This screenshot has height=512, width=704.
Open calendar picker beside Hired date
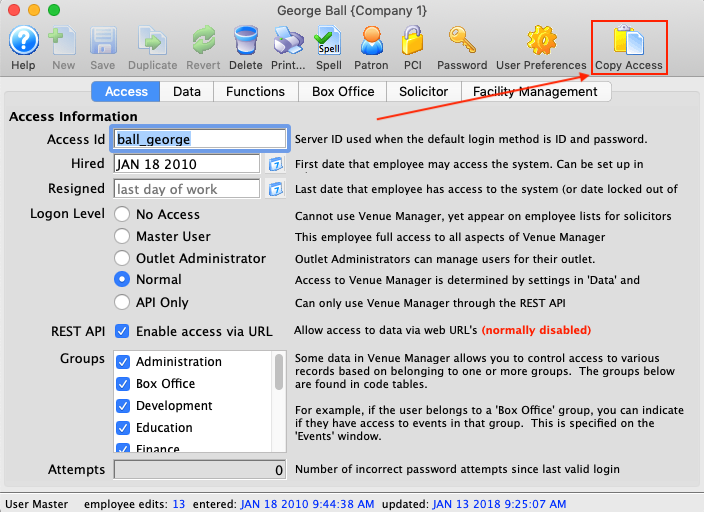[275, 164]
